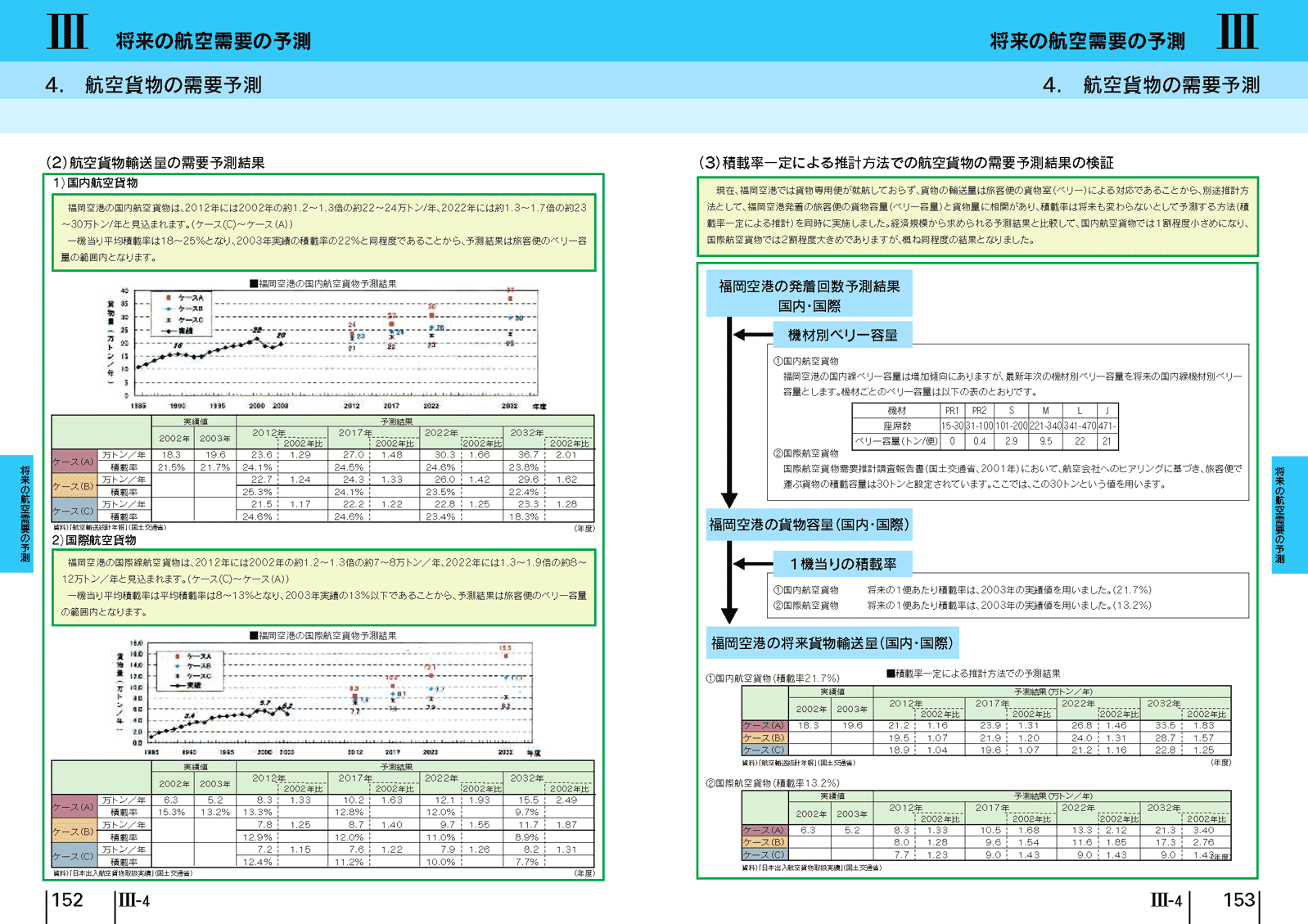This screenshot has width=1308, height=924.
Task: Click '9.5' belly capacity value
Action: click(1045, 441)
